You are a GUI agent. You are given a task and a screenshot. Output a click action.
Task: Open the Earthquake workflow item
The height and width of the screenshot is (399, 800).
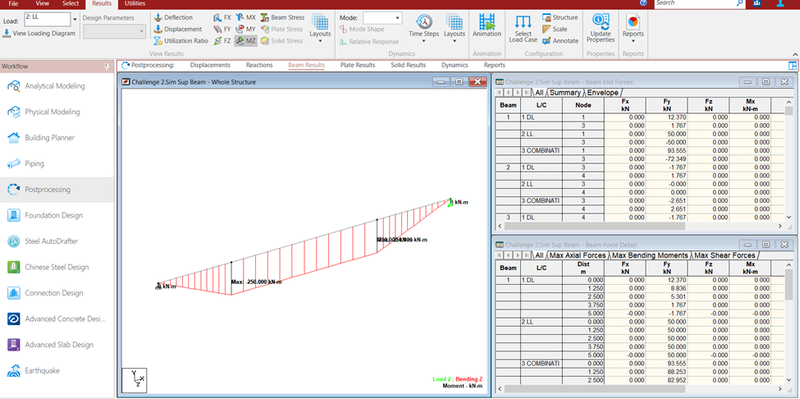pyautogui.click(x=42, y=370)
